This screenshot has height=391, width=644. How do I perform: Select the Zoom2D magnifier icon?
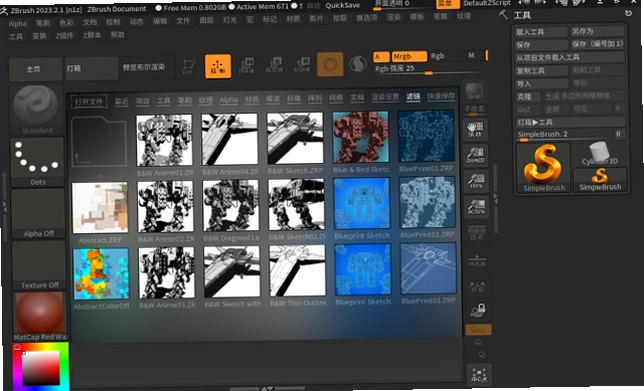click(476, 155)
